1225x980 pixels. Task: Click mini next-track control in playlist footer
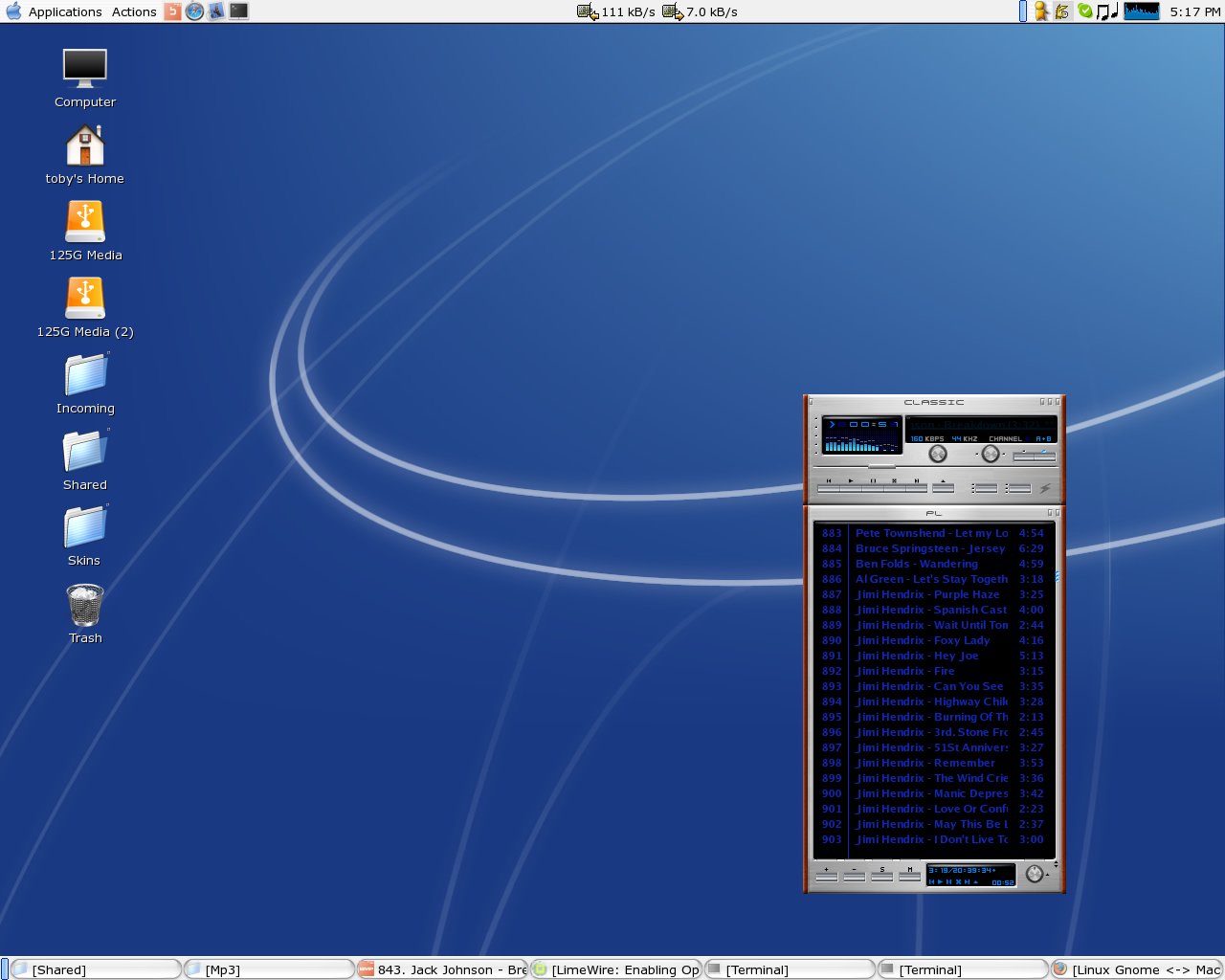(968, 882)
